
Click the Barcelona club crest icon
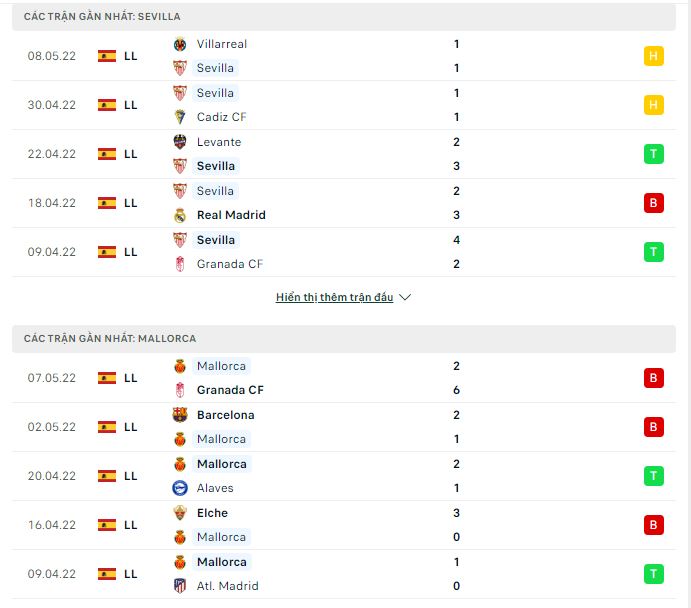tap(180, 415)
